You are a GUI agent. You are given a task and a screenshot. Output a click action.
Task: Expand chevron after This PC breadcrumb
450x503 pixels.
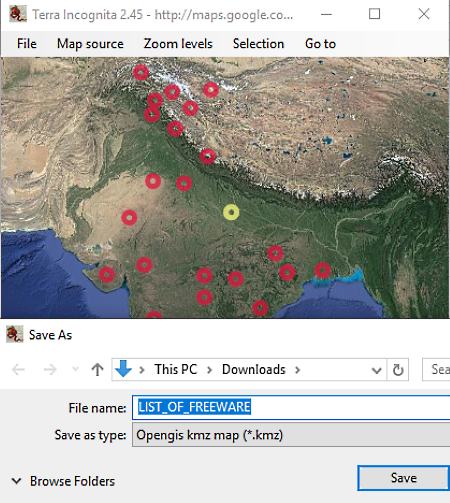tap(209, 370)
